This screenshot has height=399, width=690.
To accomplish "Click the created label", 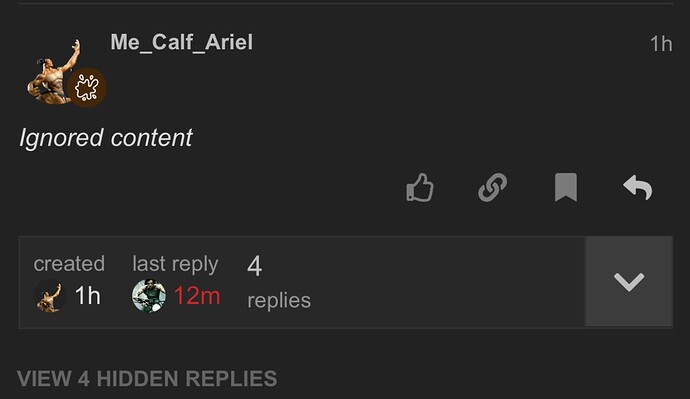I will click(69, 264).
